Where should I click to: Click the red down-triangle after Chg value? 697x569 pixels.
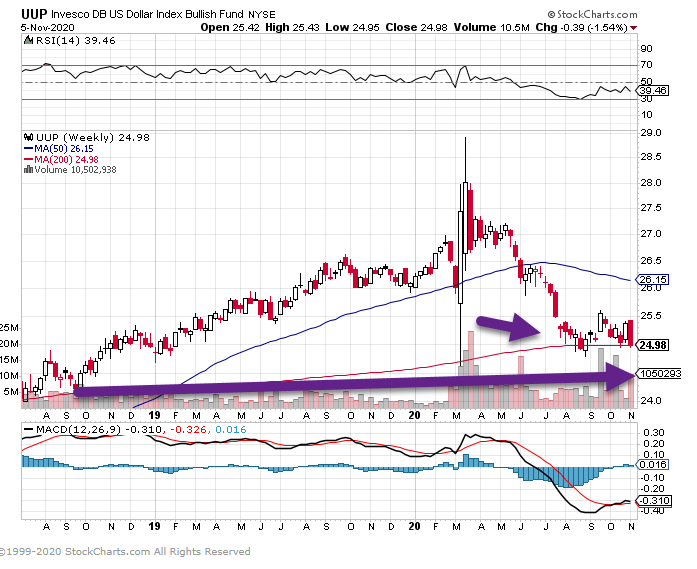click(633, 28)
